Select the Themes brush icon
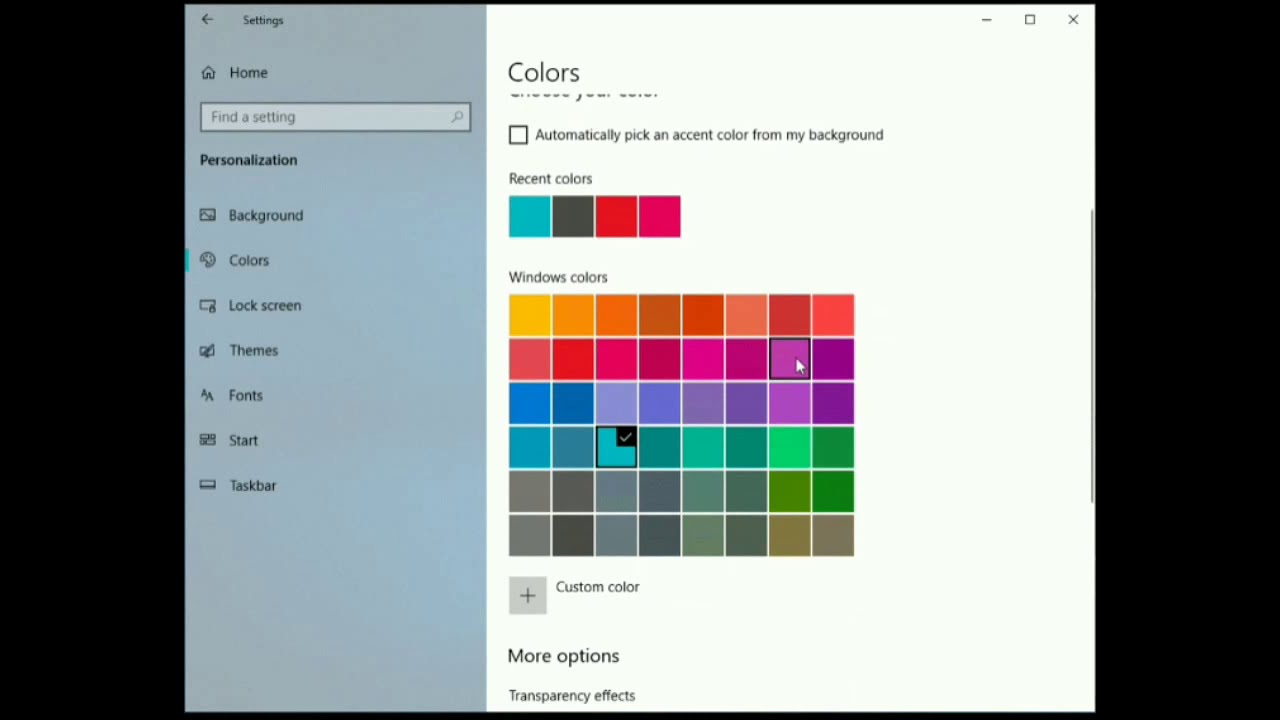 (x=208, y=350)
